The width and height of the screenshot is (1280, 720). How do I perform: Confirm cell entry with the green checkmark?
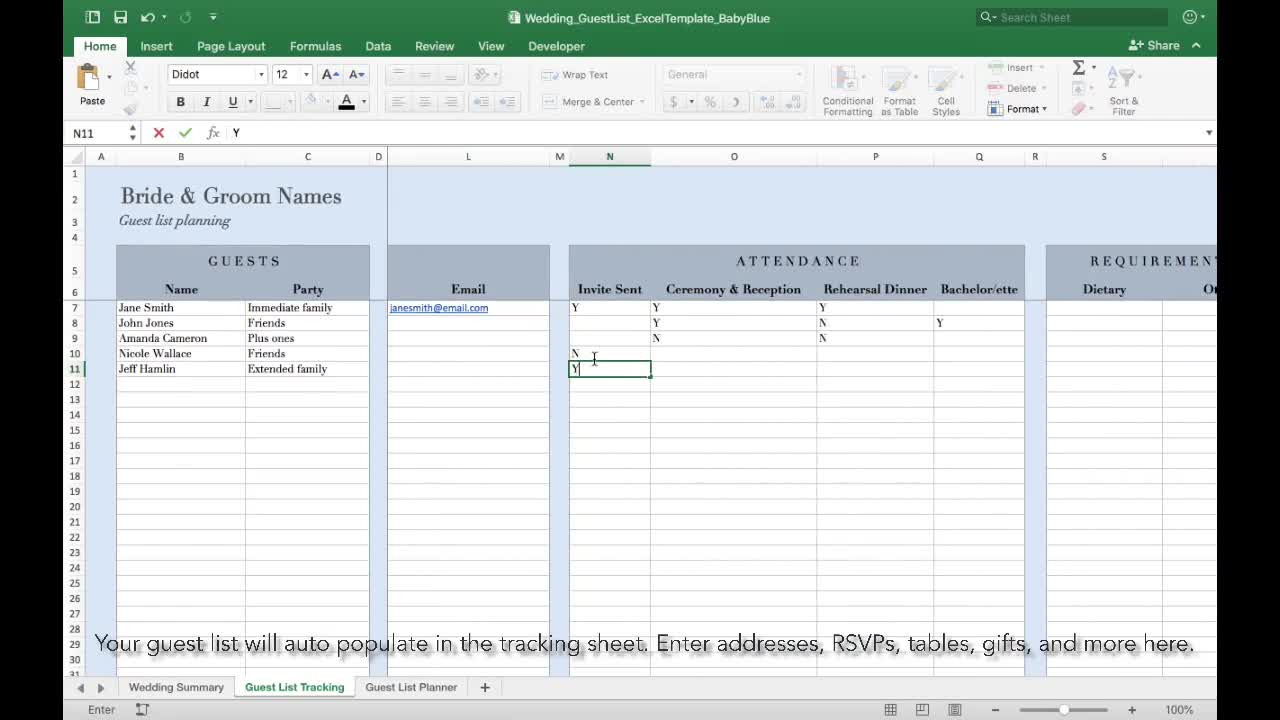[184, 132]
